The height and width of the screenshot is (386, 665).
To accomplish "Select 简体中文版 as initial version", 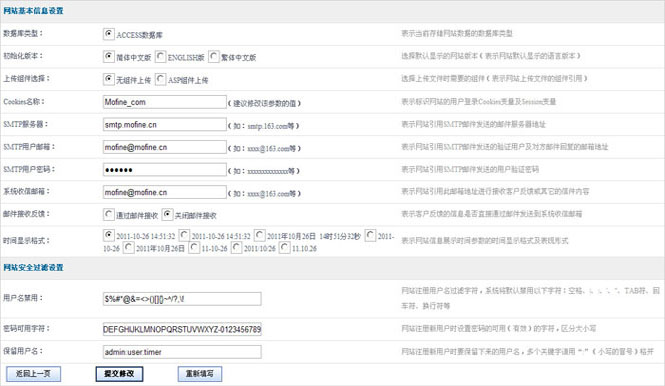I will pyautogui.click(x=109, y=56).
